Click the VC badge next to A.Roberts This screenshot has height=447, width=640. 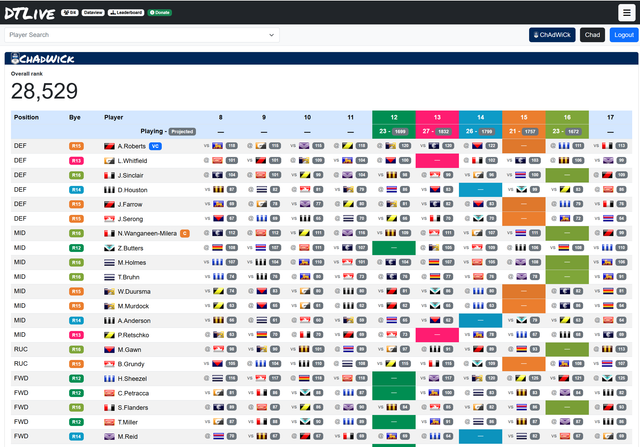click(155, 146)
